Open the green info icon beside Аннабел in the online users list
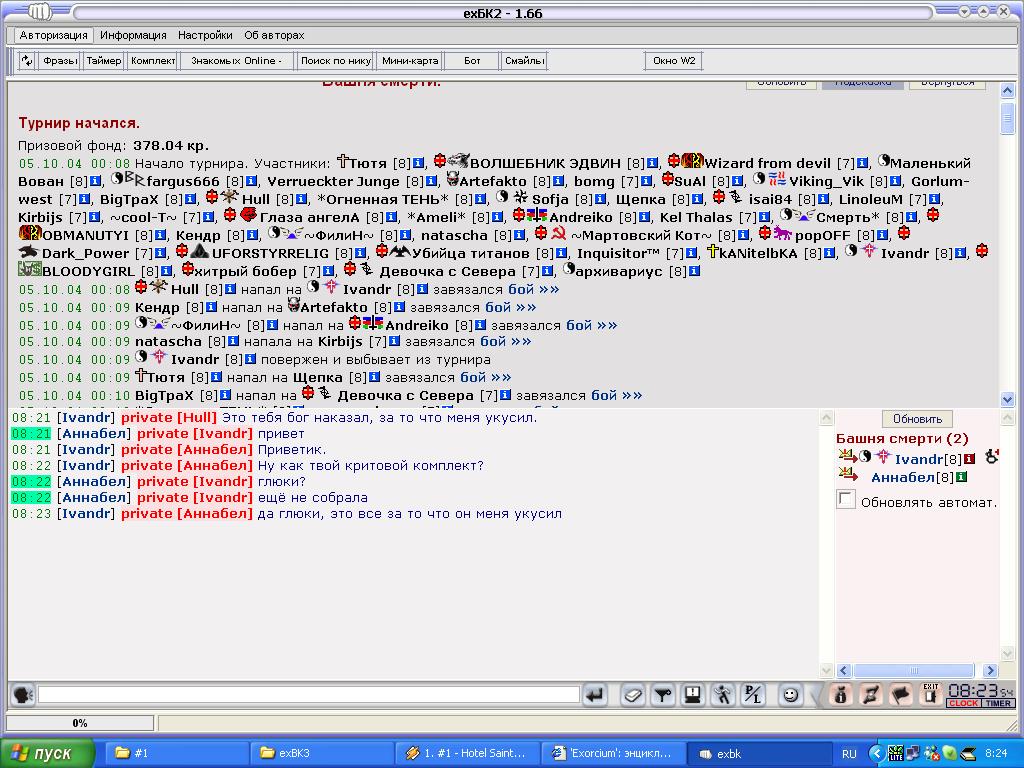1024x768 pixels. tap(961, 477)
